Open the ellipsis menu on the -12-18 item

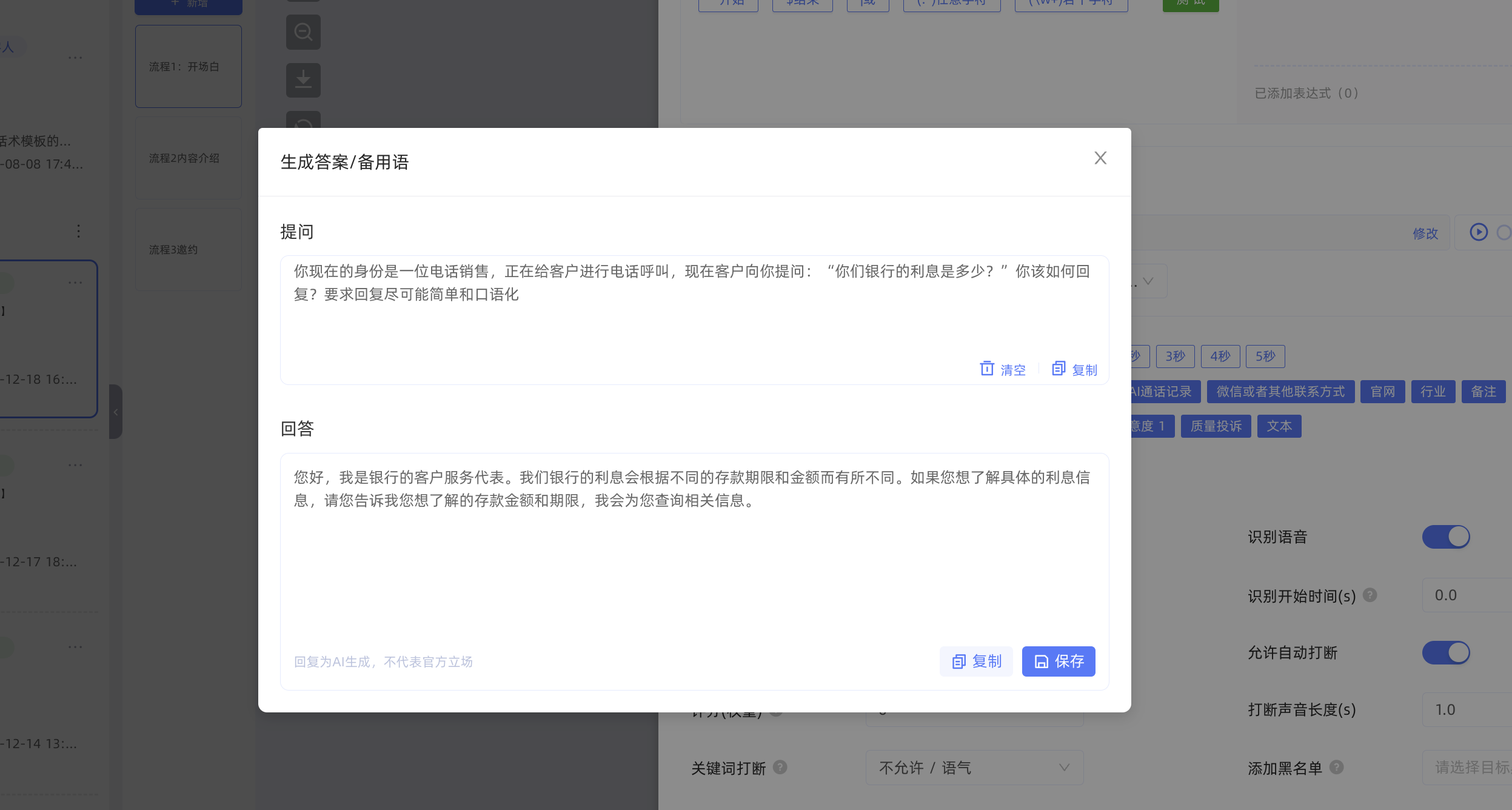(75, 283)
